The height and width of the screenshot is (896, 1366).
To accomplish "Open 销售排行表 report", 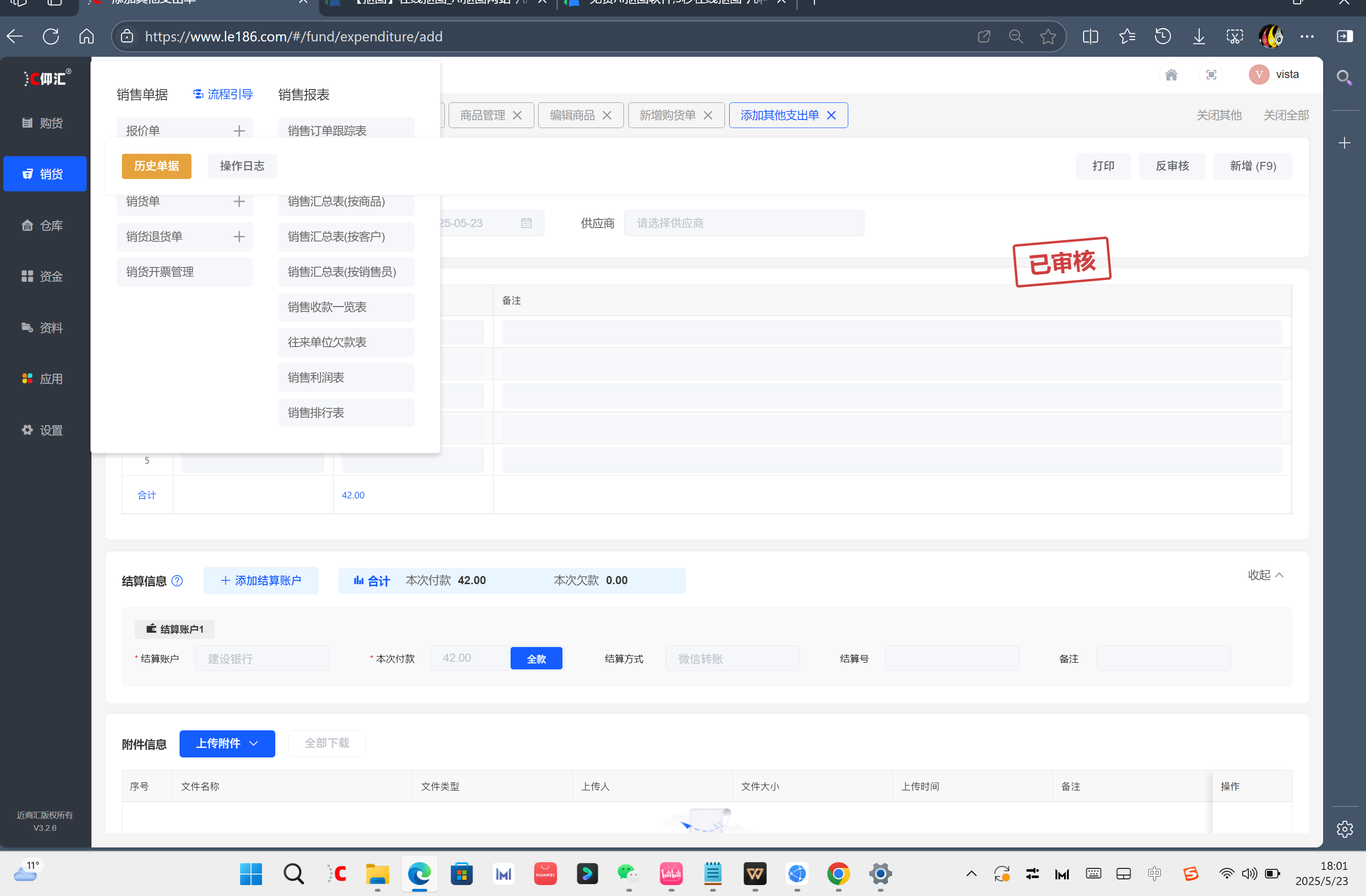I will point(346,412).
